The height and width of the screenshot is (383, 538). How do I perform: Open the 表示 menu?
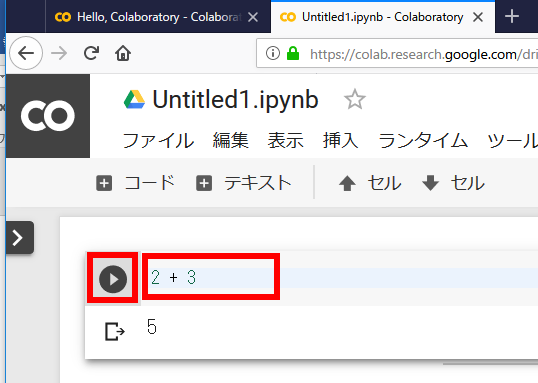285,141
